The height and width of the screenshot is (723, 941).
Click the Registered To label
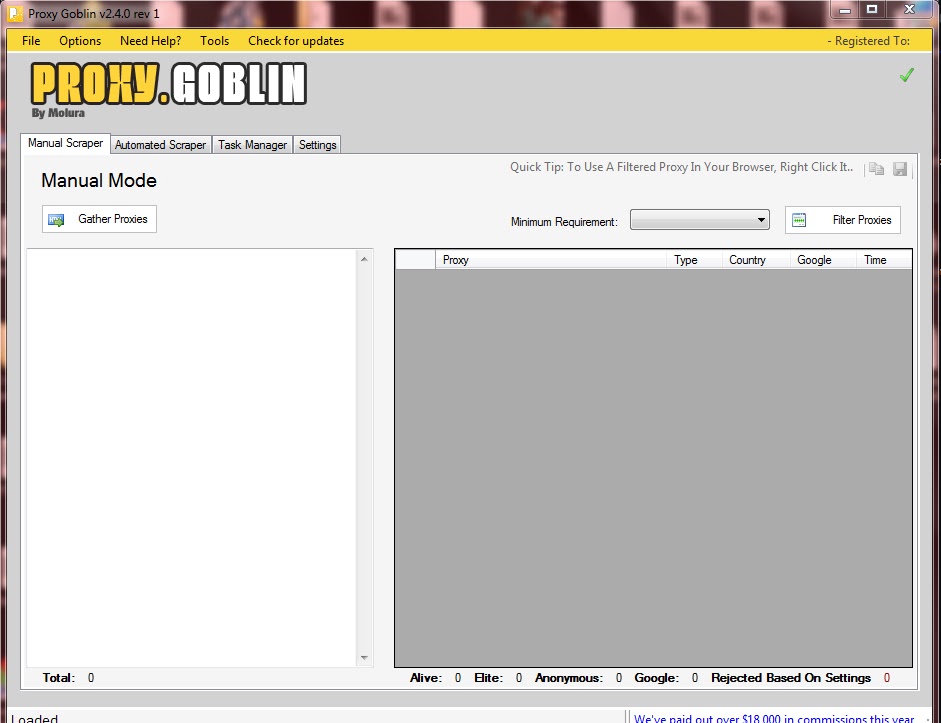(x=868, y=41)
